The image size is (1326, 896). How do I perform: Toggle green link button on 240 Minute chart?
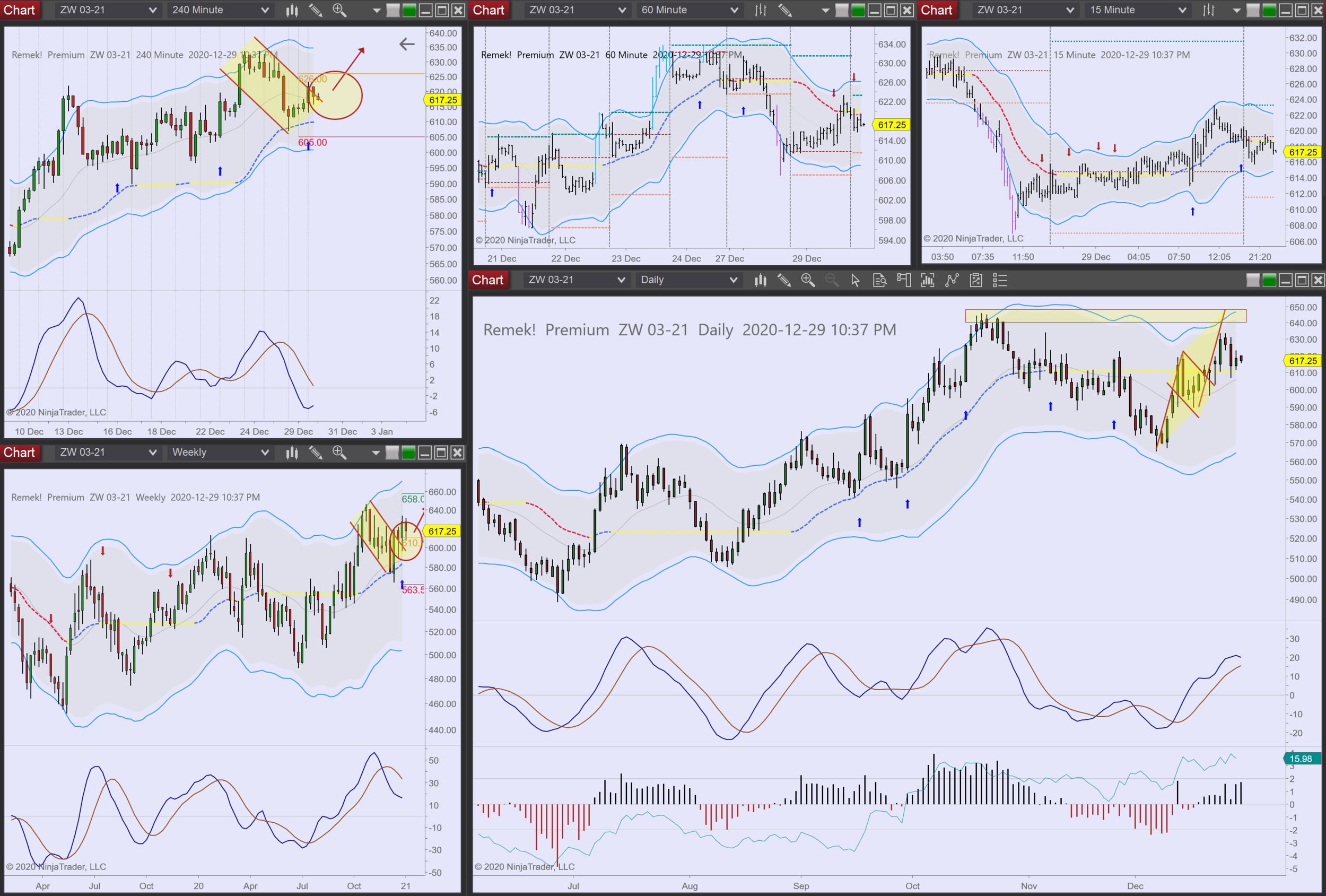(409, 10)
